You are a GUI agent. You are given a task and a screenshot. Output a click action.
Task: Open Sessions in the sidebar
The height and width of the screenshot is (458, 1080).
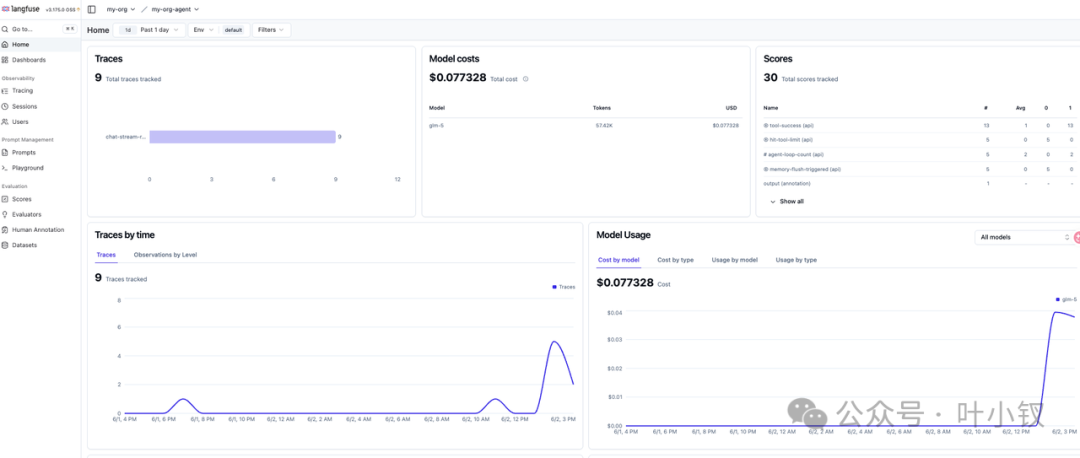[40, 107]
